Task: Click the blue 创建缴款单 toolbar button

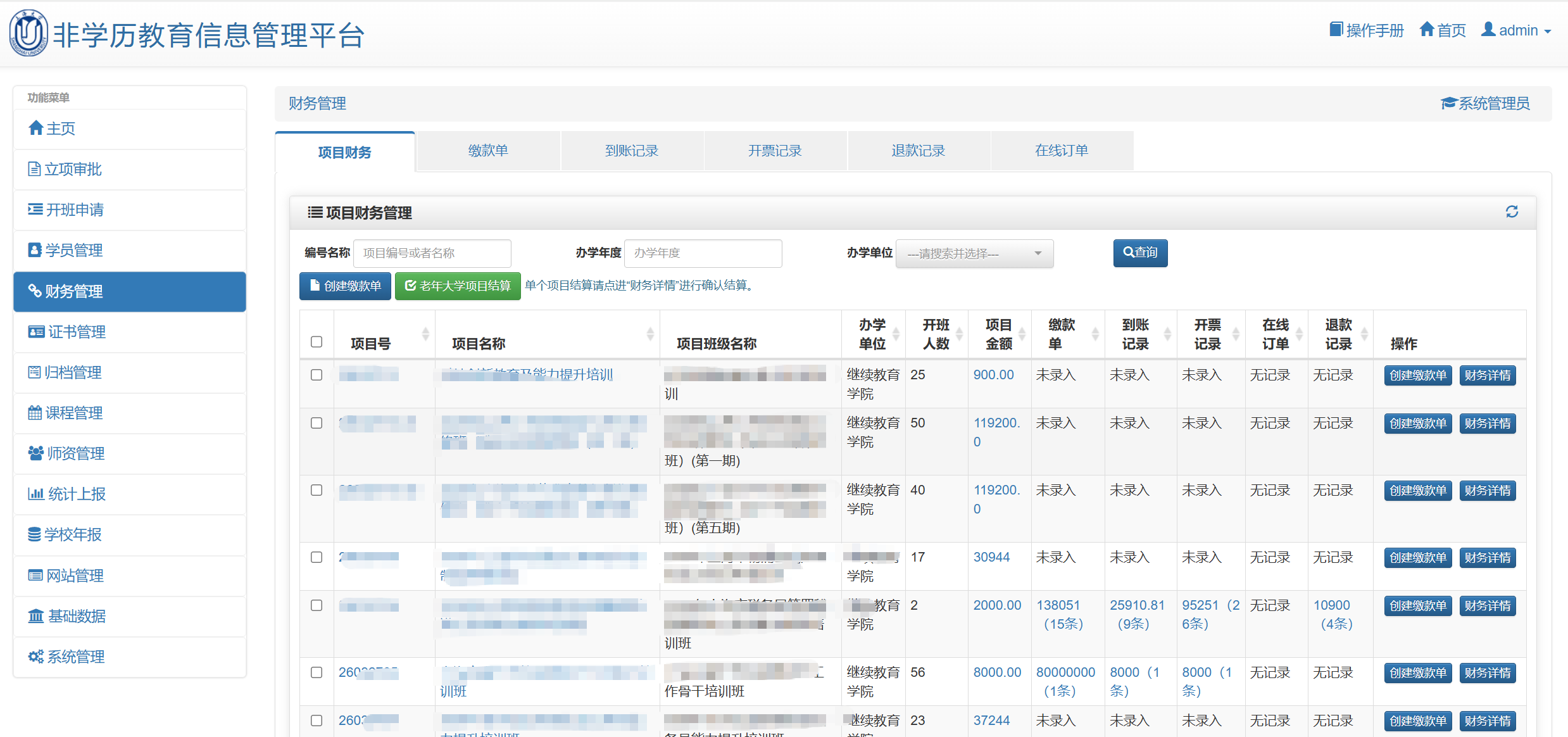Action: 345,286
